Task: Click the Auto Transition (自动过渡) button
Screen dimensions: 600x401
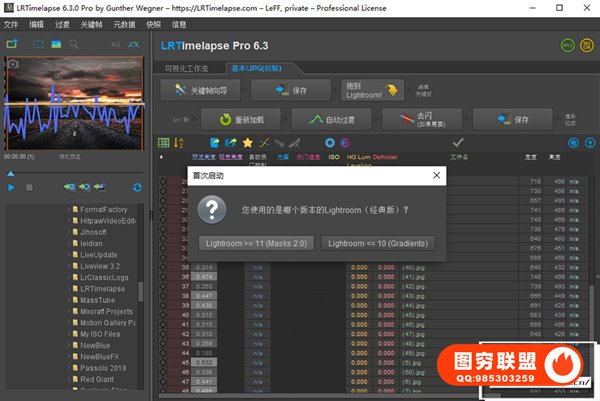Action: click(339, 119)
